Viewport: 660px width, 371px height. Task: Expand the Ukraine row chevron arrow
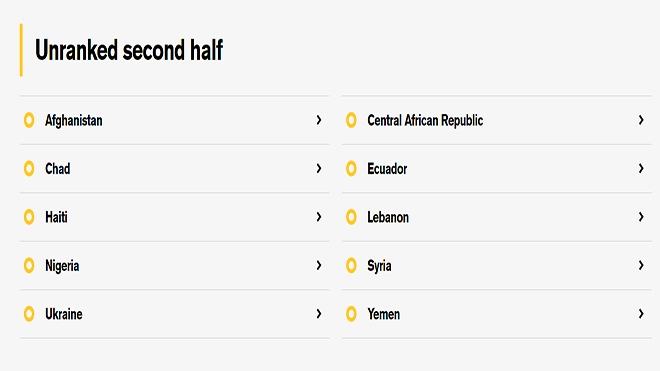tap(319, 314)
